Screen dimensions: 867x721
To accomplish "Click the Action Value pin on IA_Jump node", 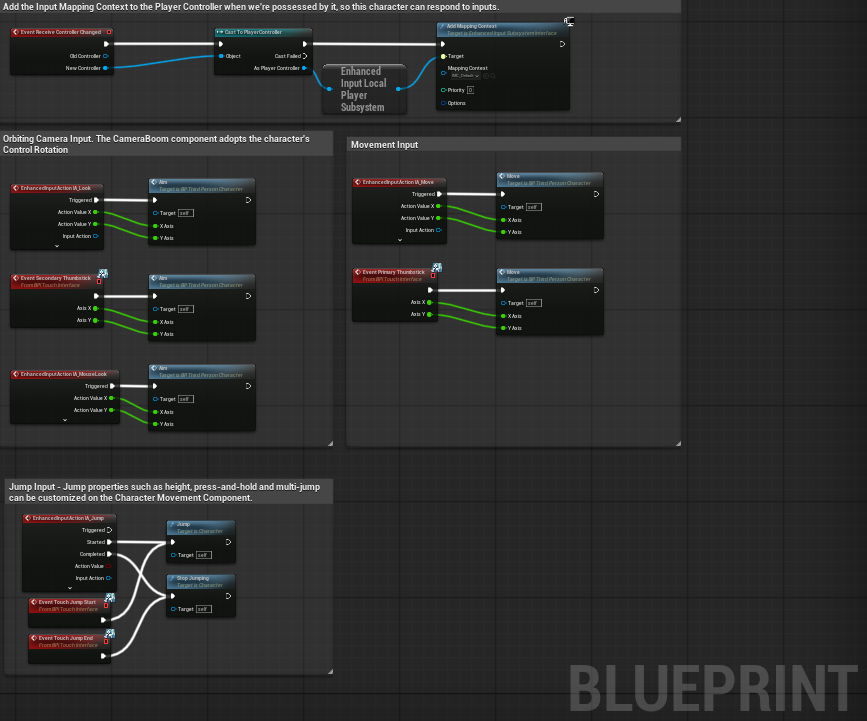I will point(110,566).
